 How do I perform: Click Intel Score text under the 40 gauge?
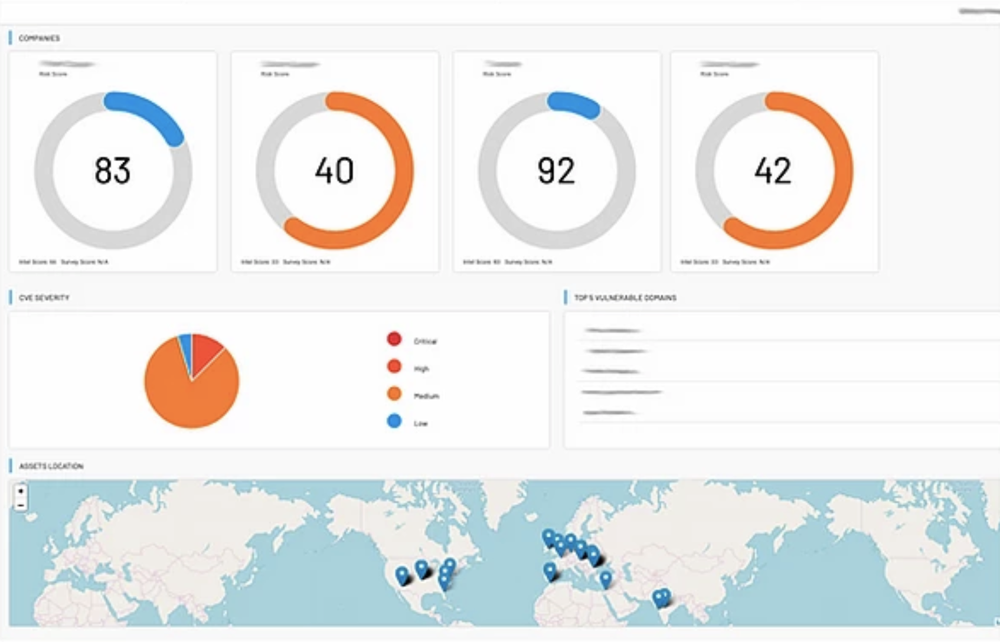(x=260, y=262)
